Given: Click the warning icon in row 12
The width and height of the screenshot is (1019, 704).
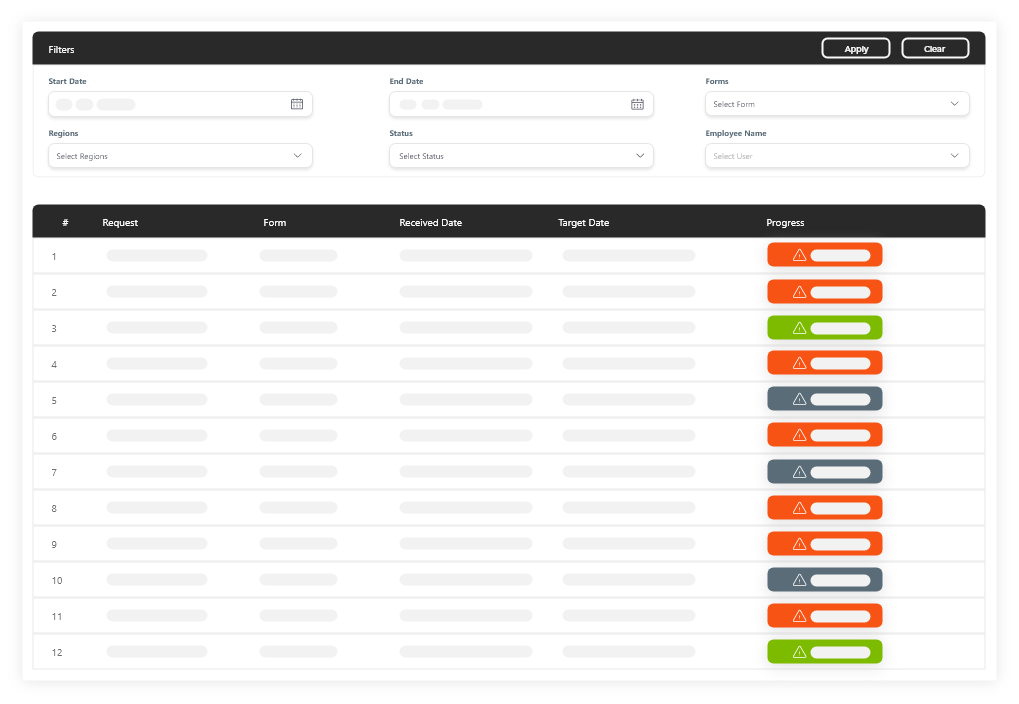Looking at the screenshot, I should click(799, 651).
